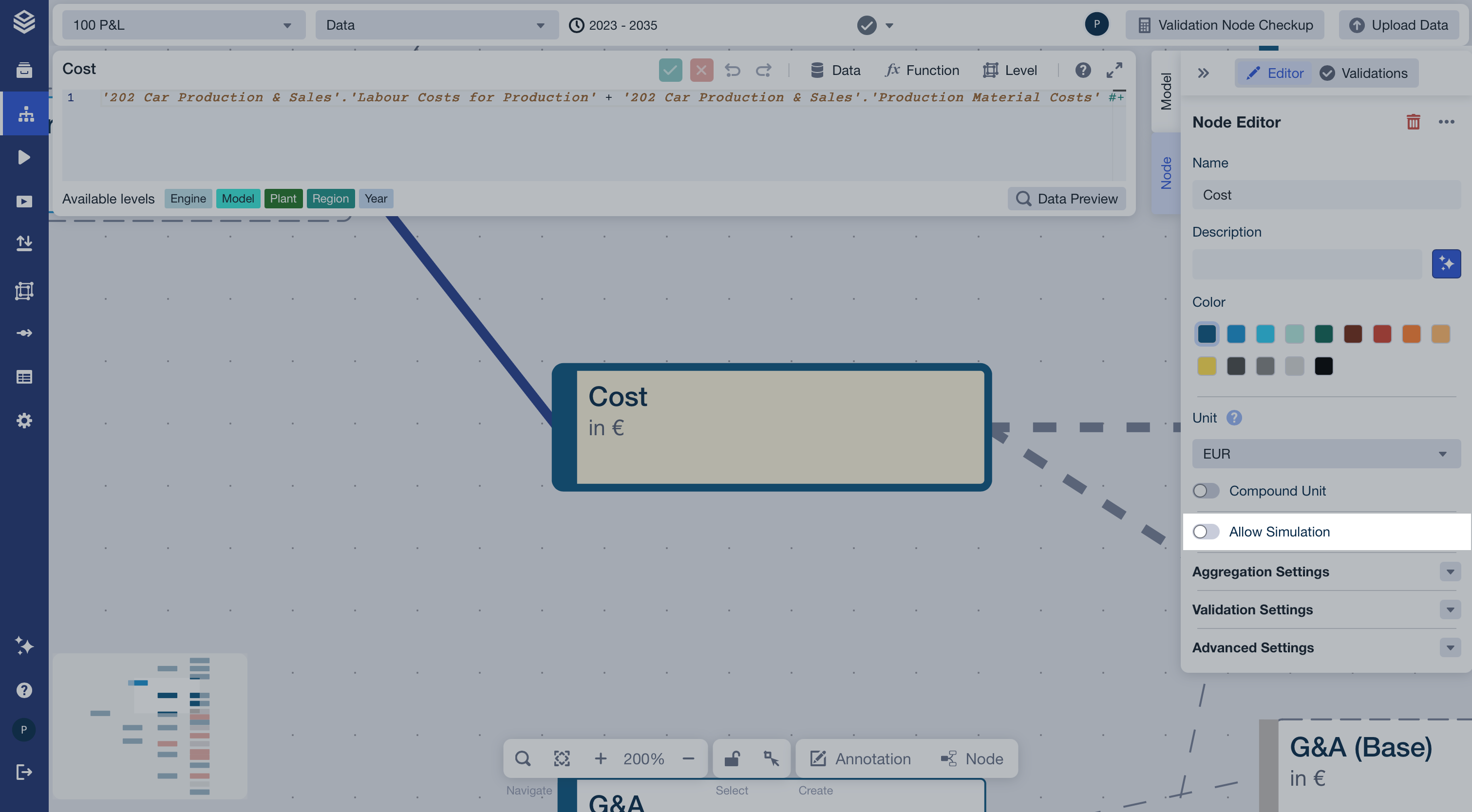The height and width of the screenshot is (812, 1472).
Task: Open the Level menu in formula bar
Action: (1010, 70)
